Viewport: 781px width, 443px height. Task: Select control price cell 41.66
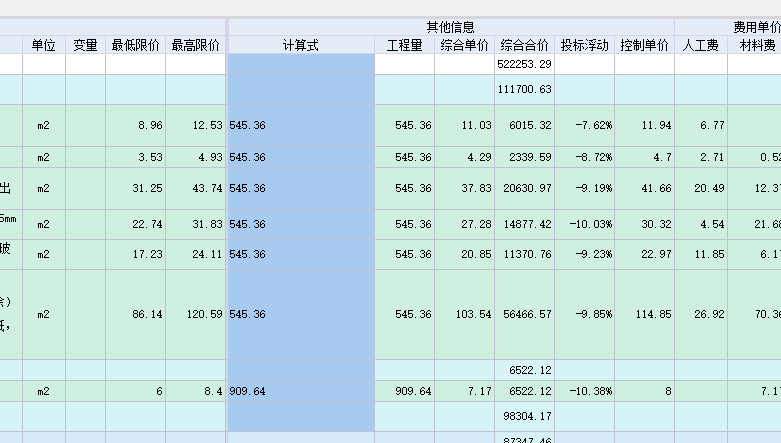click(645, 188)
